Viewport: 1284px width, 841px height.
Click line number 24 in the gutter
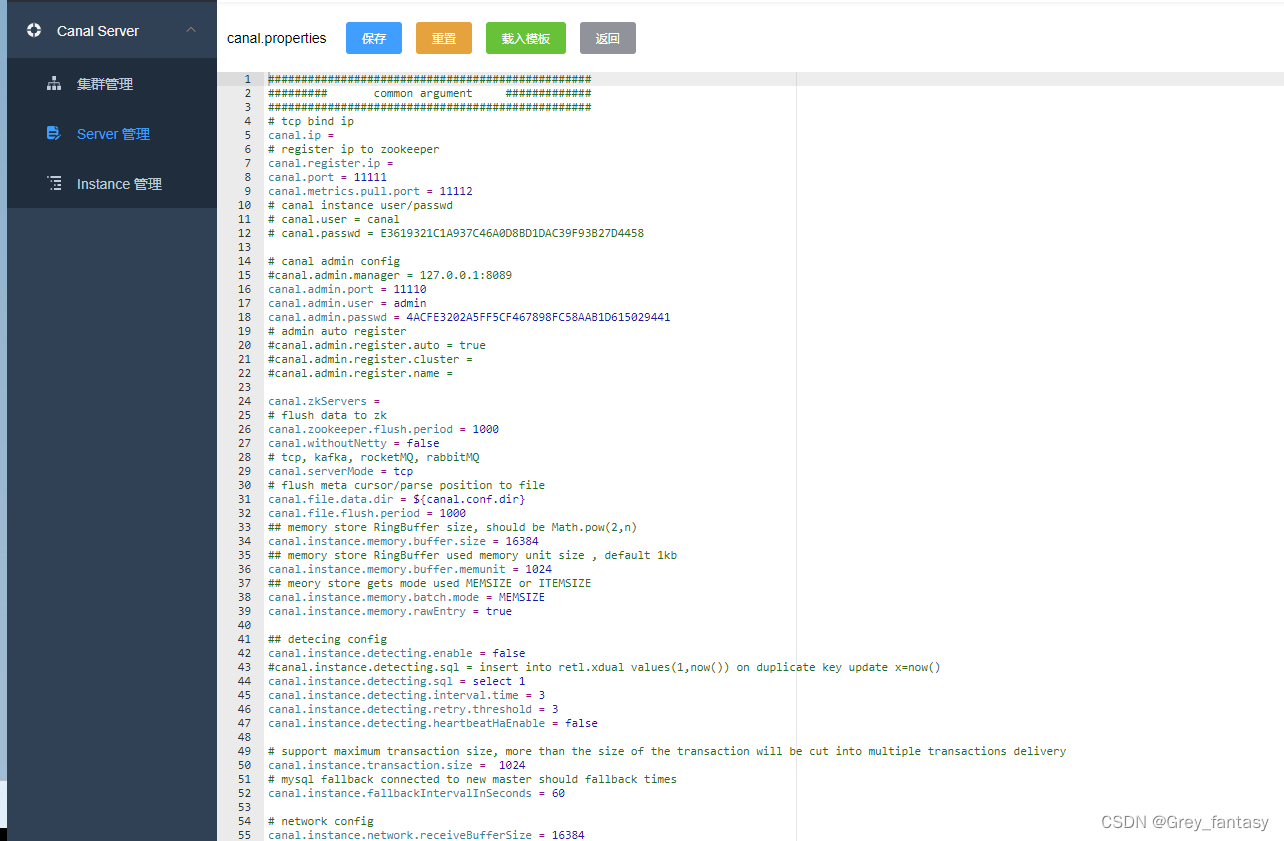tap(245, 401)
